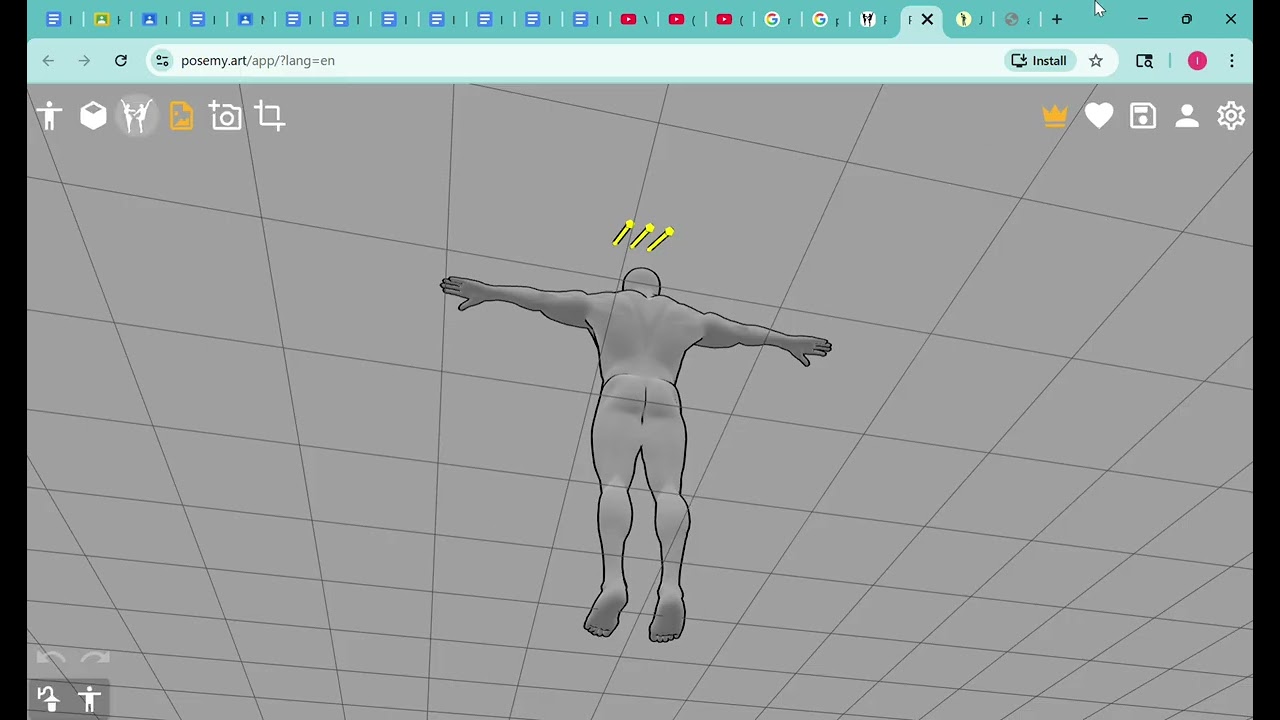The width and height of the screenshot is (1280, 720).
Task: Click the Install app button
Action: click(1040, 61)
